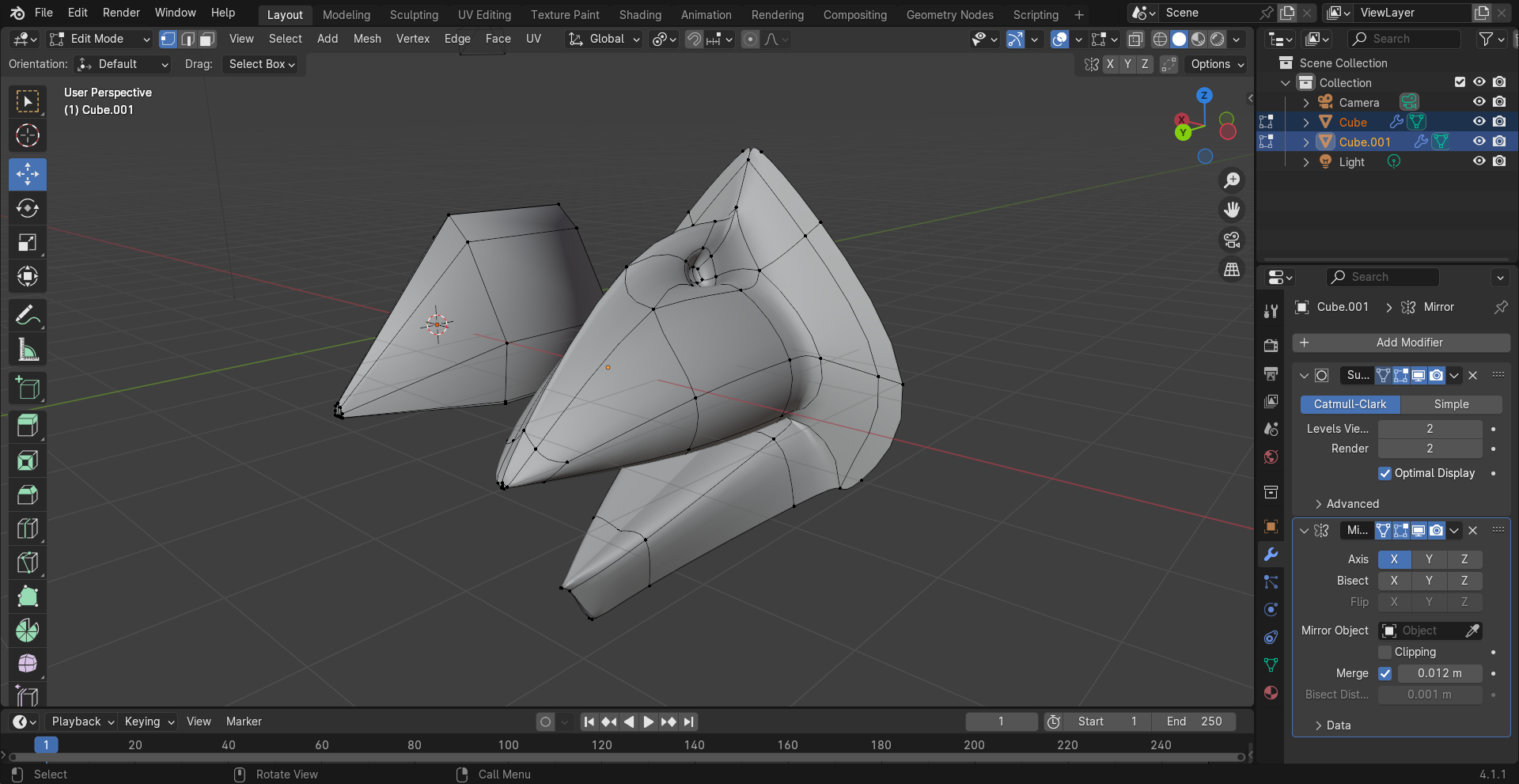Select the Measure tool
Screen dimensions: 1519x784
click(28, 350)
